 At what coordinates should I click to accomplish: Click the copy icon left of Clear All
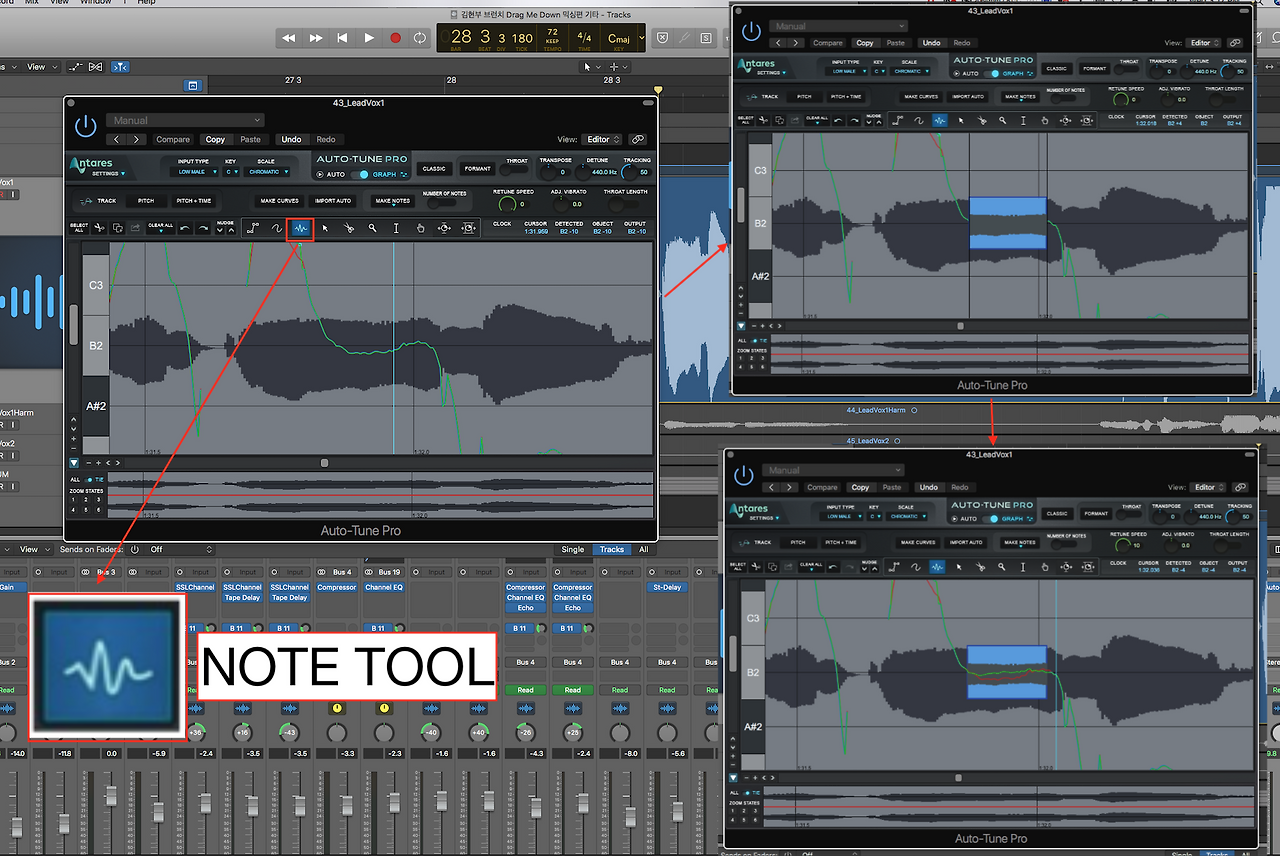[x=117, y=228]
